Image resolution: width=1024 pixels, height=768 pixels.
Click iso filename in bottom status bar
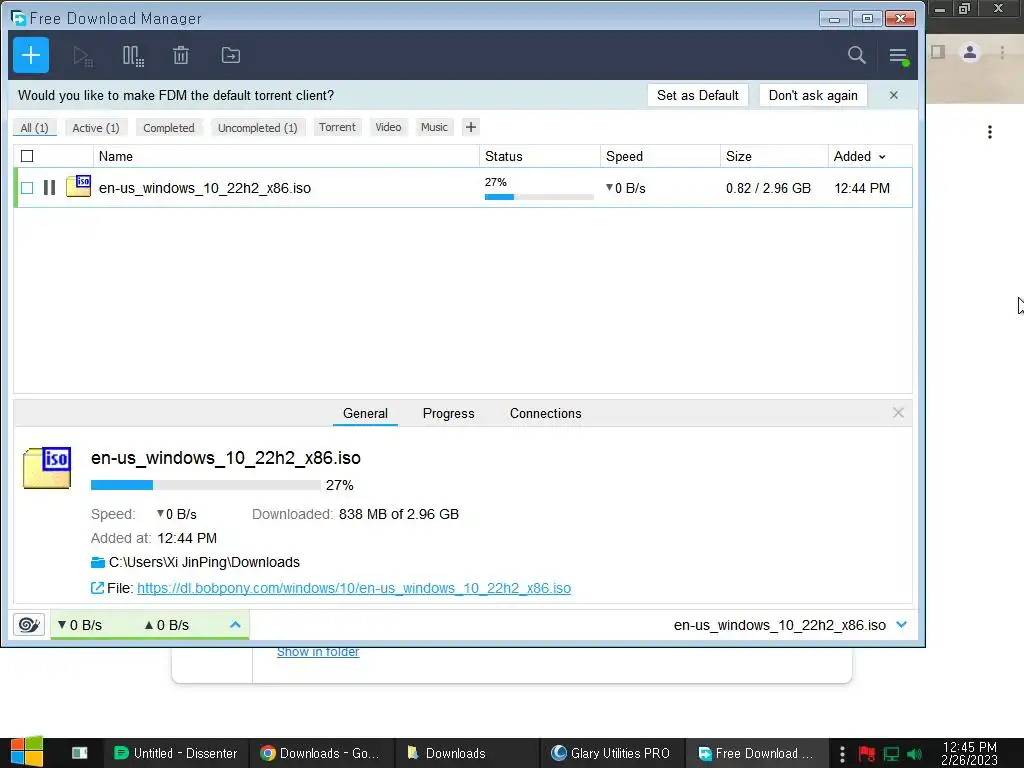[x=780, y=625]
